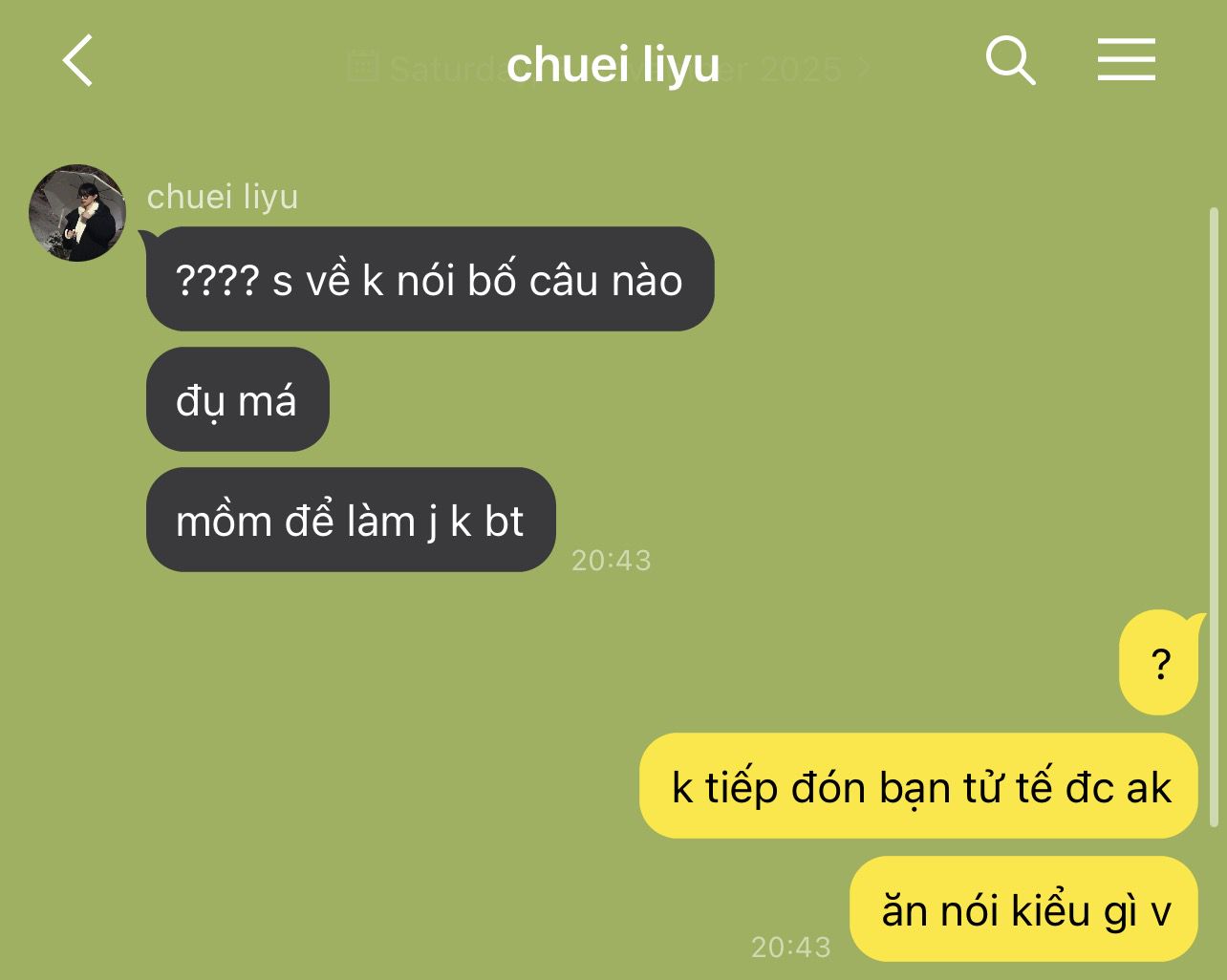
Task: Tap the "chuei liyu" chat title
Action: 613,64
